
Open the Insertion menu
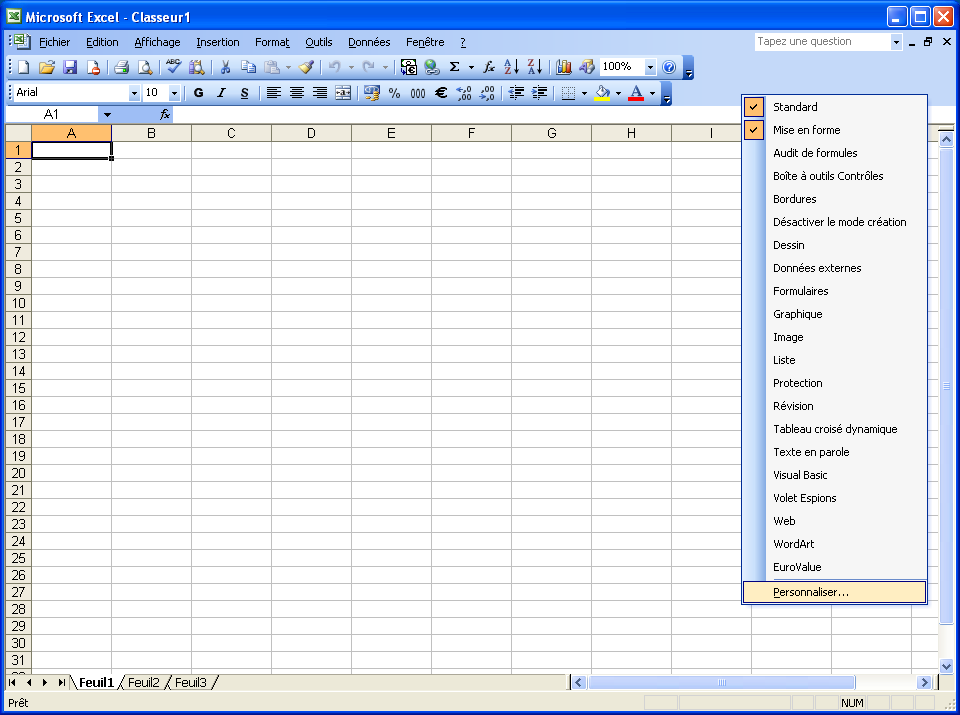click(218, 42)
